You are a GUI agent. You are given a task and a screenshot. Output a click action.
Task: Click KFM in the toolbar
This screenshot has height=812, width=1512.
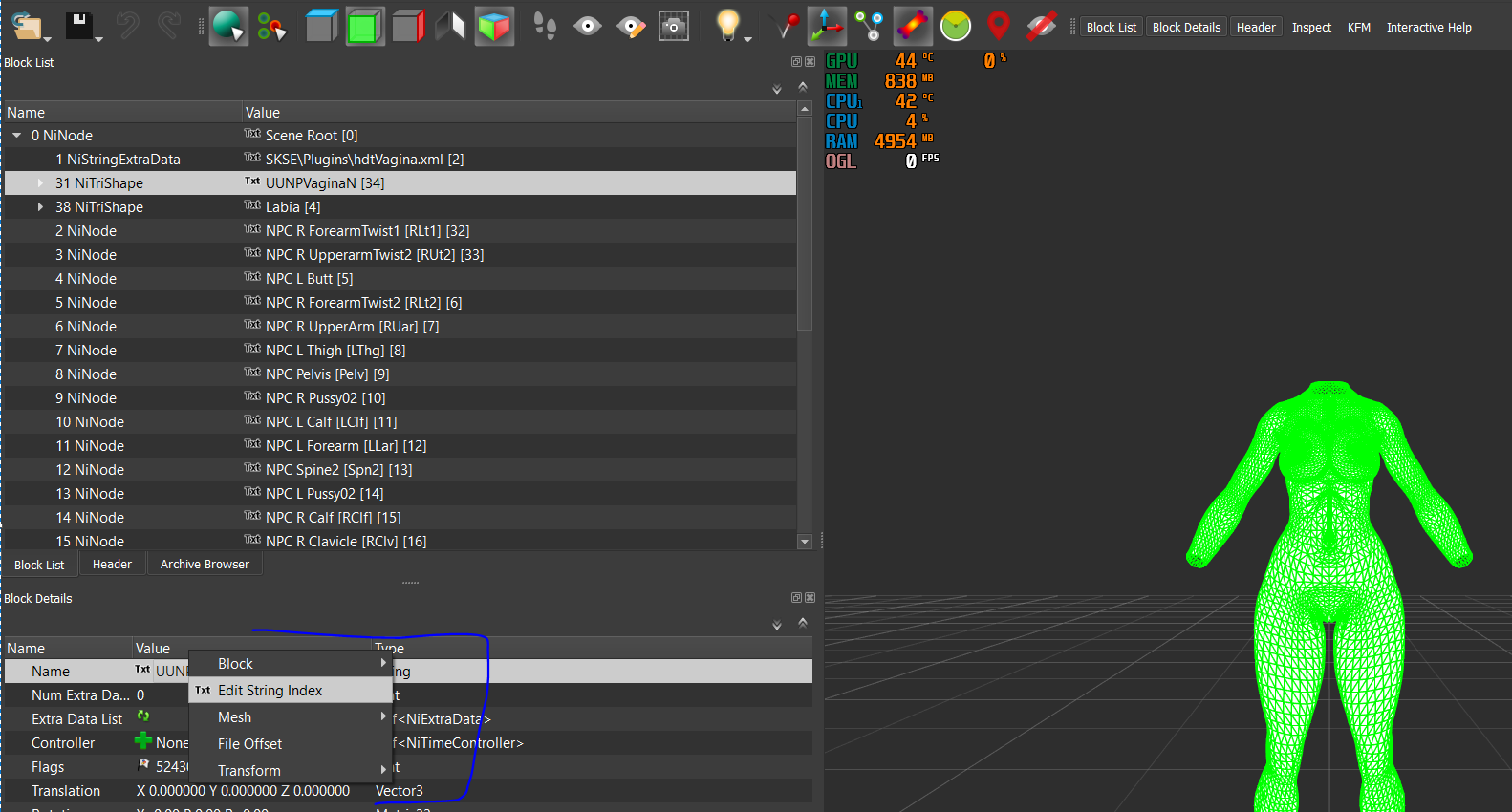coord(1358,28)
